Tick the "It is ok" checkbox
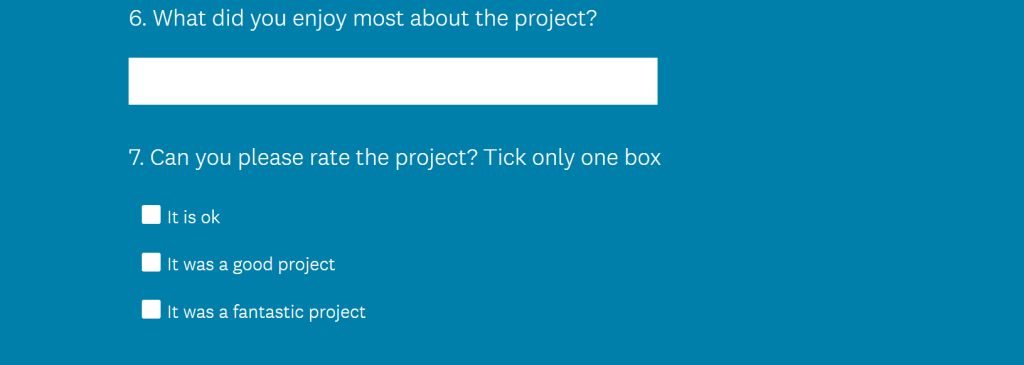Viewport: 1024px width, 365px height. (x=151, y=215)
